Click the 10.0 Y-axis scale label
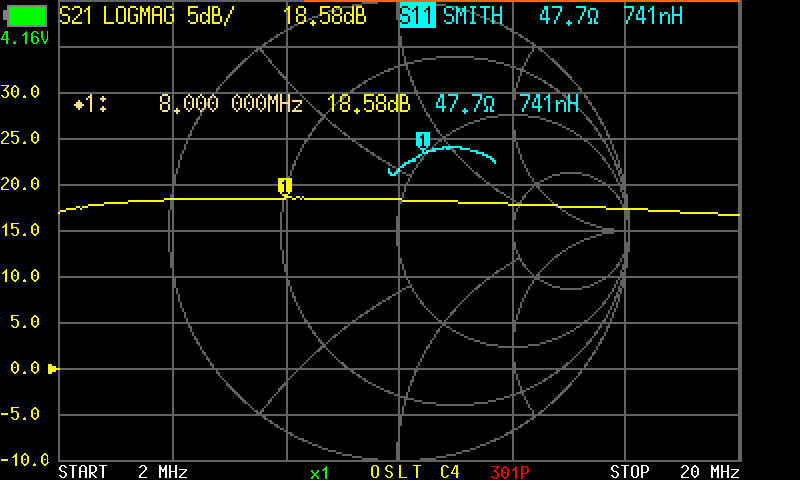800x480 pixels. [x=20, y=276]
